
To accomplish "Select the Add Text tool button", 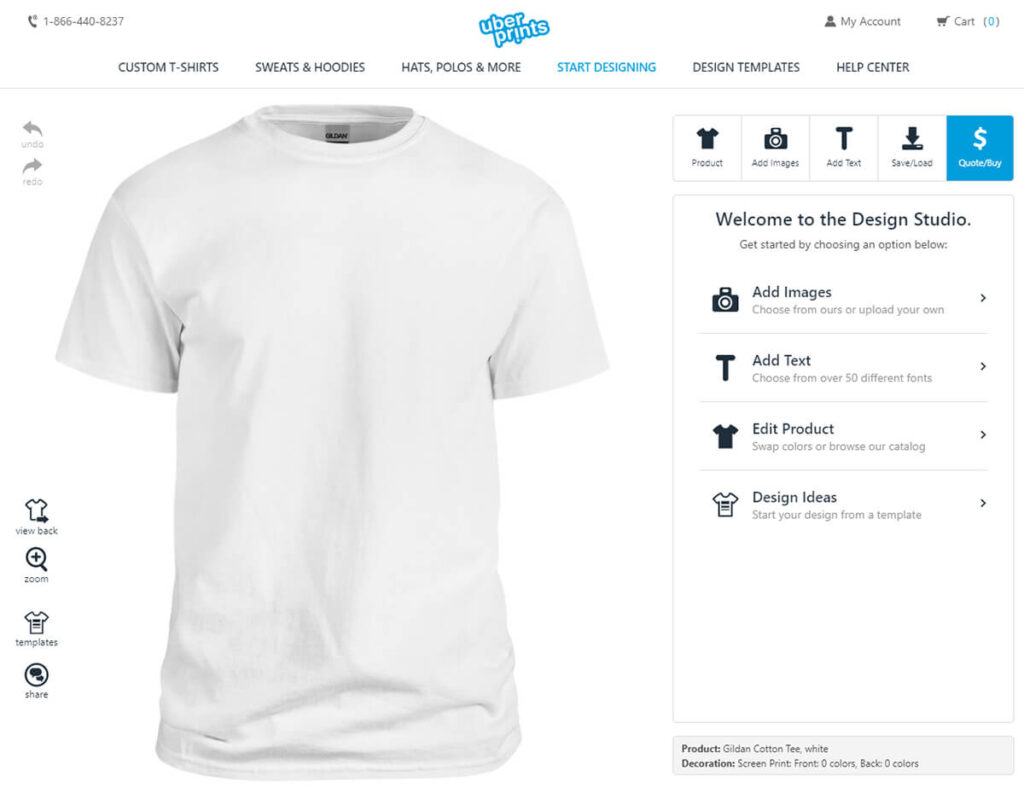I will pos(844,148).
